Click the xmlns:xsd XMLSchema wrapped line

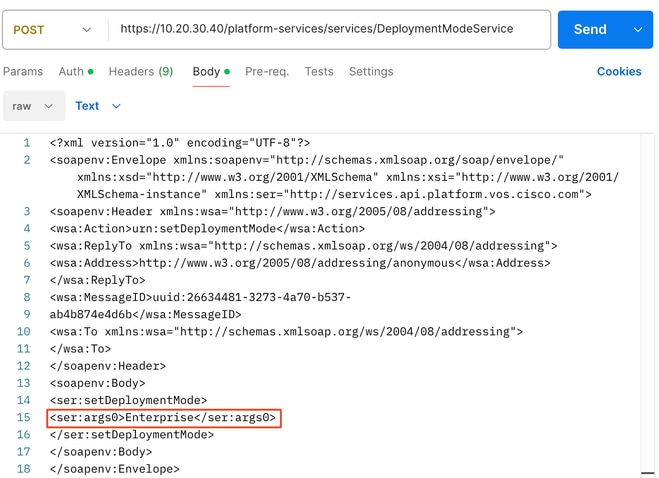348,177
